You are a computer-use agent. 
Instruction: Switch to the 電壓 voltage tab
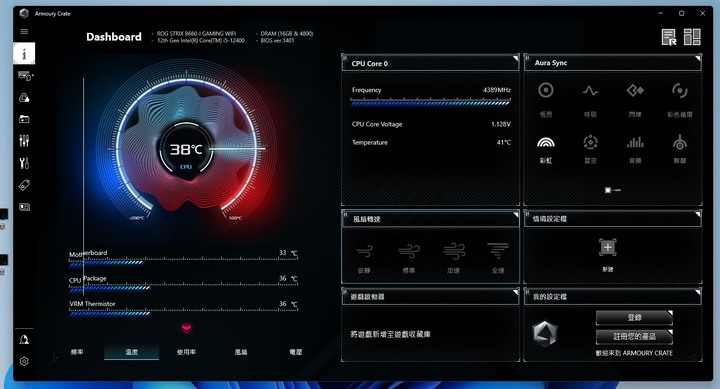pos(296,352)
